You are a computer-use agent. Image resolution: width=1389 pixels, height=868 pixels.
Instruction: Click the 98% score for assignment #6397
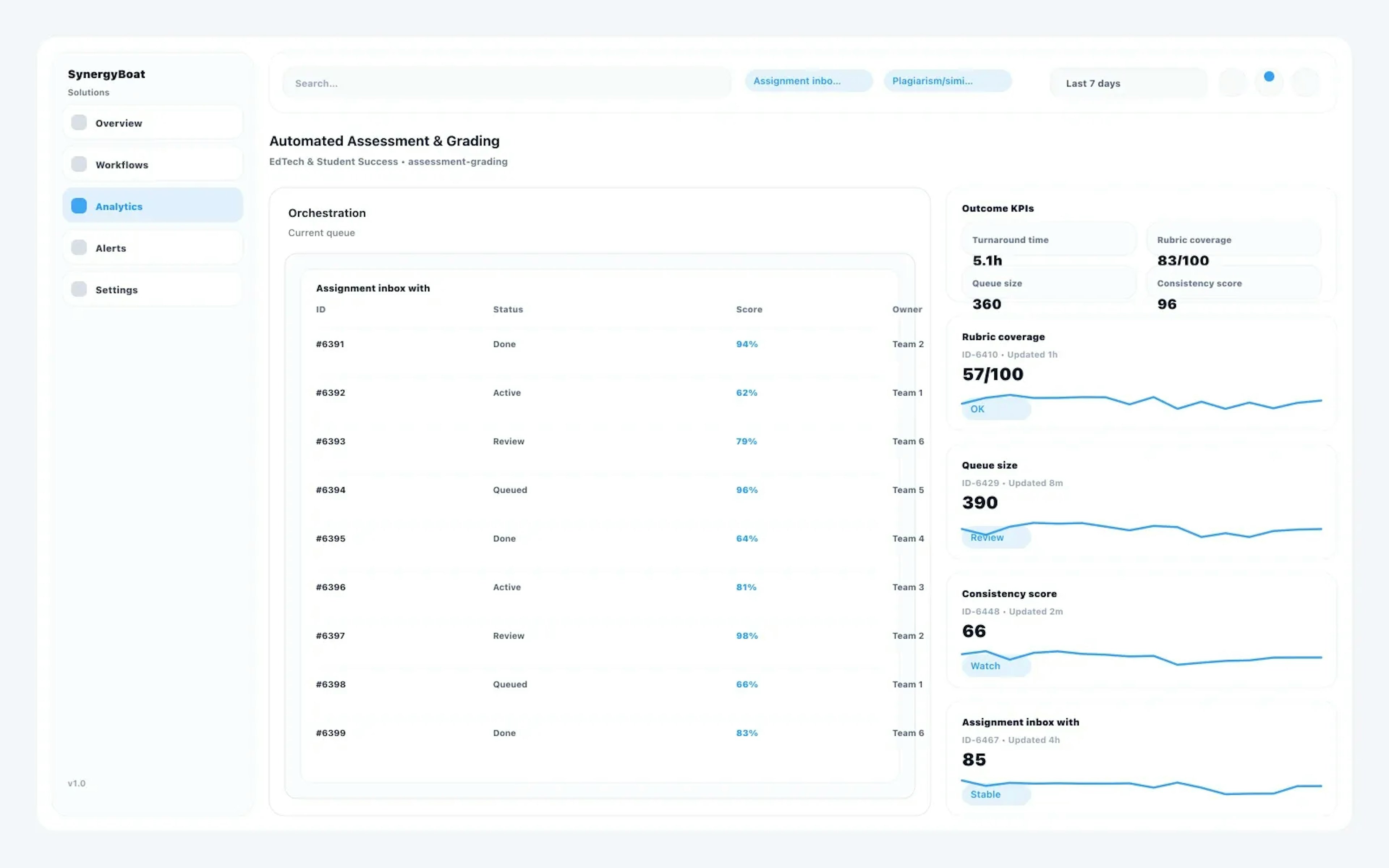click(x=747, y=635)
